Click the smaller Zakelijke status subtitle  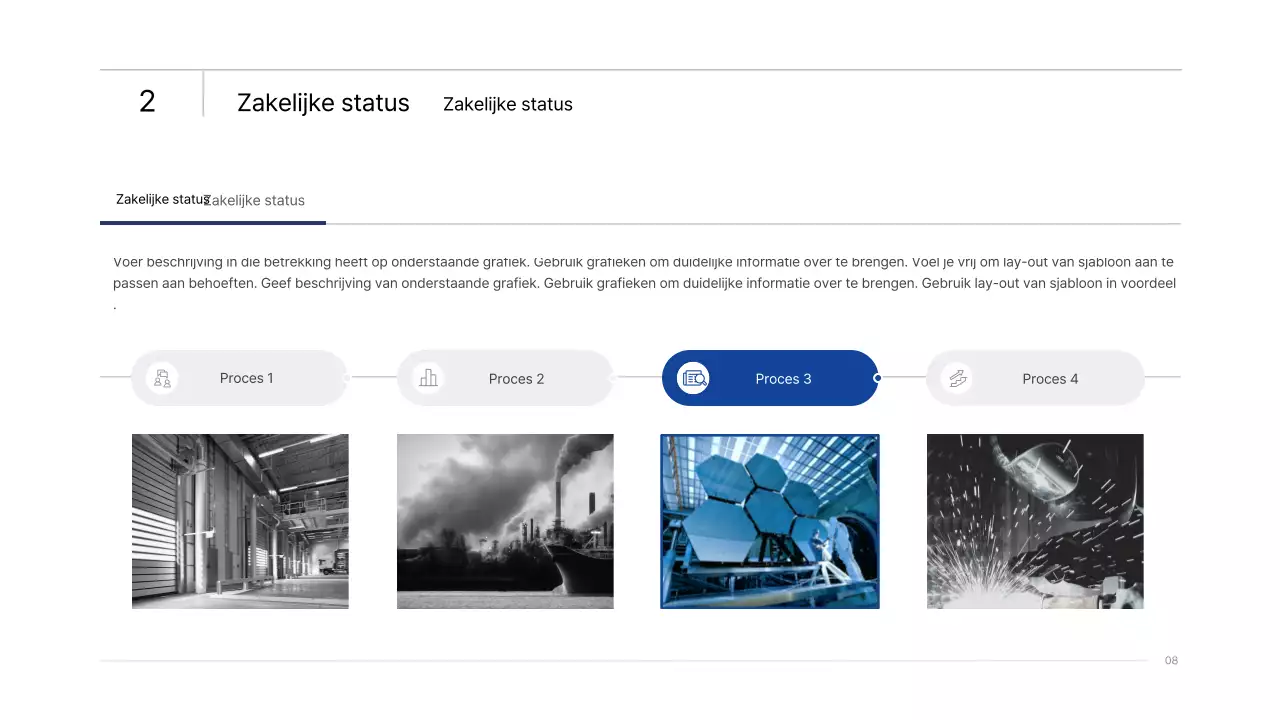click(508, 104)
